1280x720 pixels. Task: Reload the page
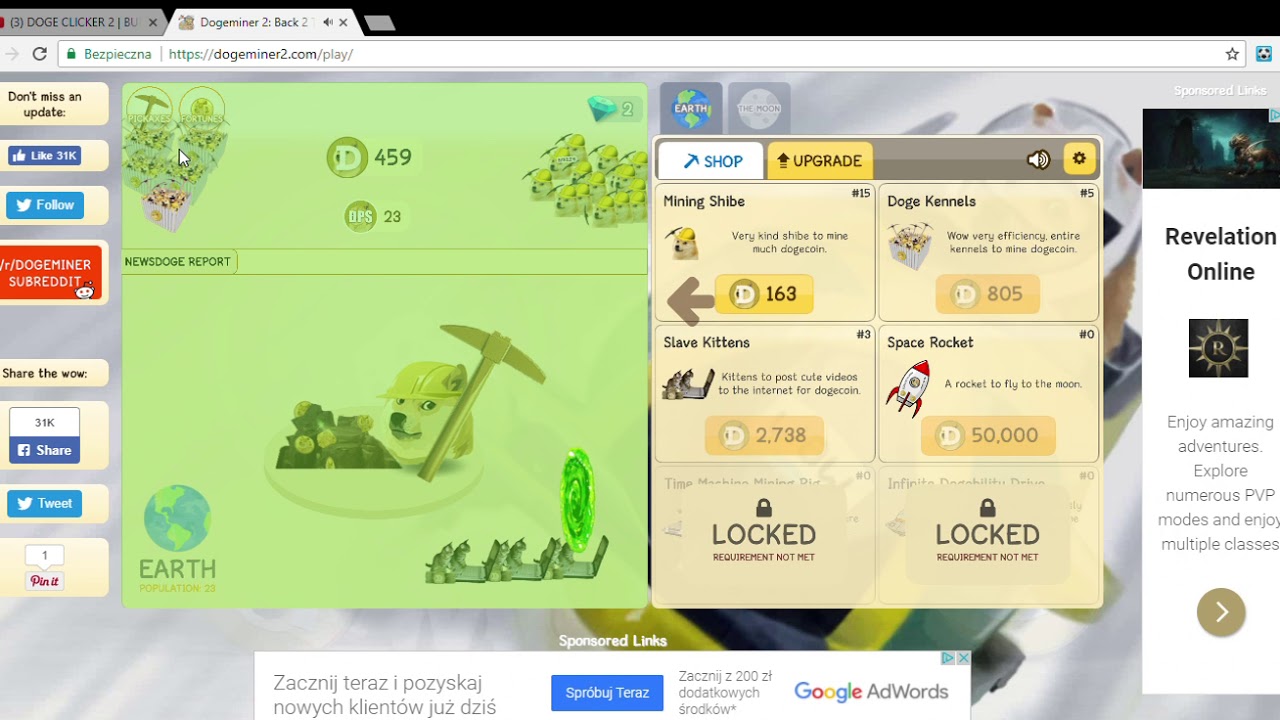click(x=40, y=54)
